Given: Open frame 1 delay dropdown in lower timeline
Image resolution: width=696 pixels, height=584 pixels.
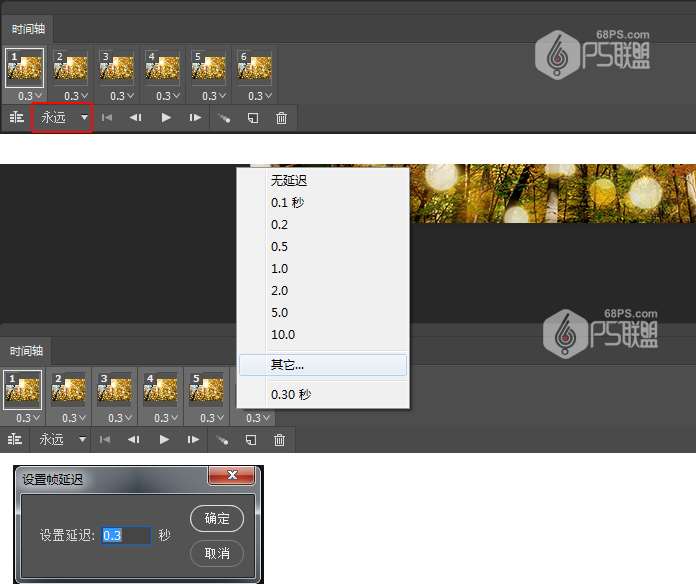Looking at the screenshot, I should coord(28,418).
